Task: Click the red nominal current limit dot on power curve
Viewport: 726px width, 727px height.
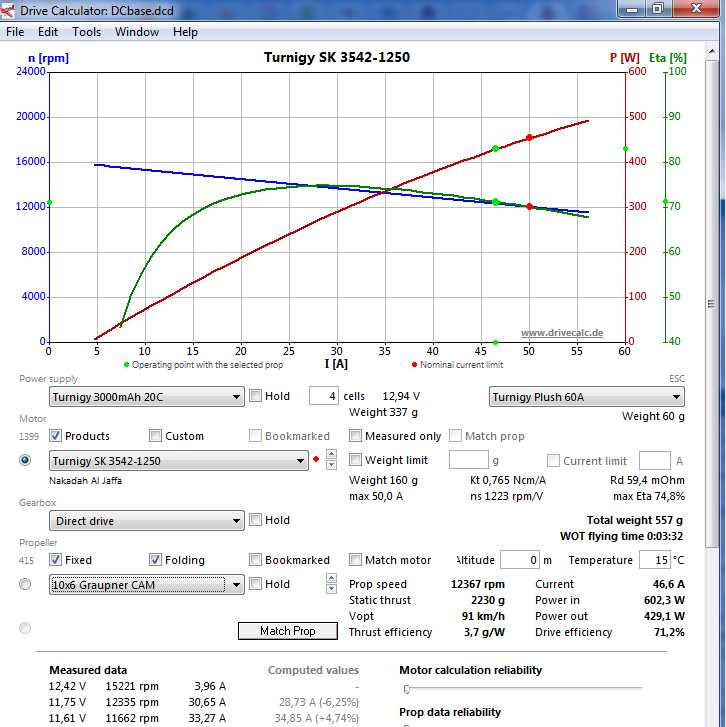Action: [x=529, y=137]
